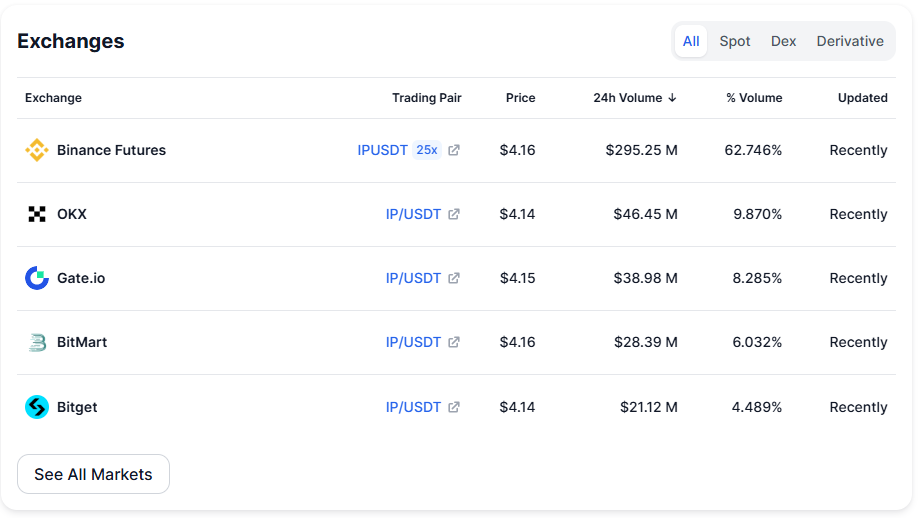The height and width of the screenshot is (518, 920).
Task: Click the Binance Futures exchange name
Action: click(111, 150)
